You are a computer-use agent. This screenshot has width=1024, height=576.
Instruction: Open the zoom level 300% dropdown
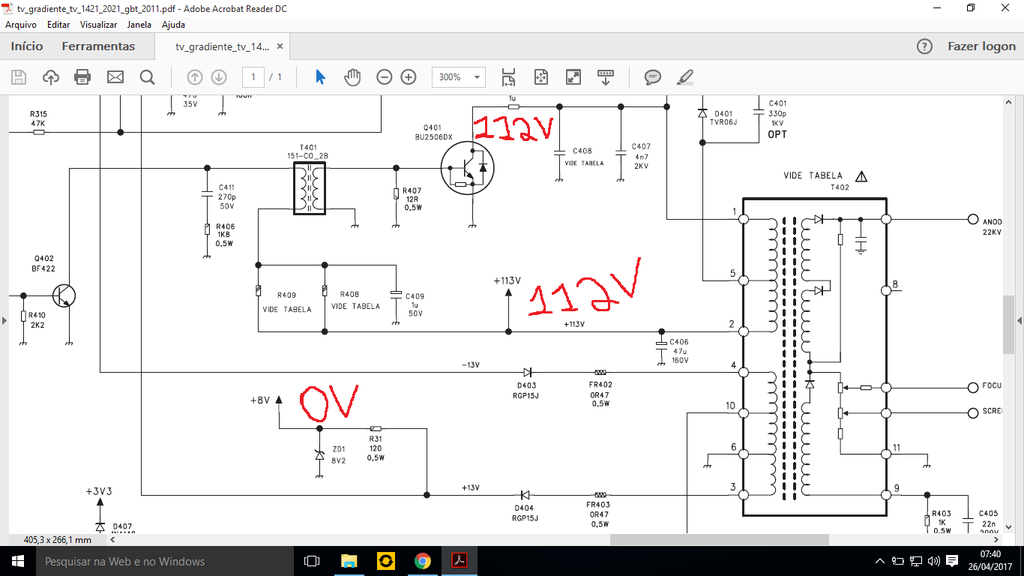(477, 77)
